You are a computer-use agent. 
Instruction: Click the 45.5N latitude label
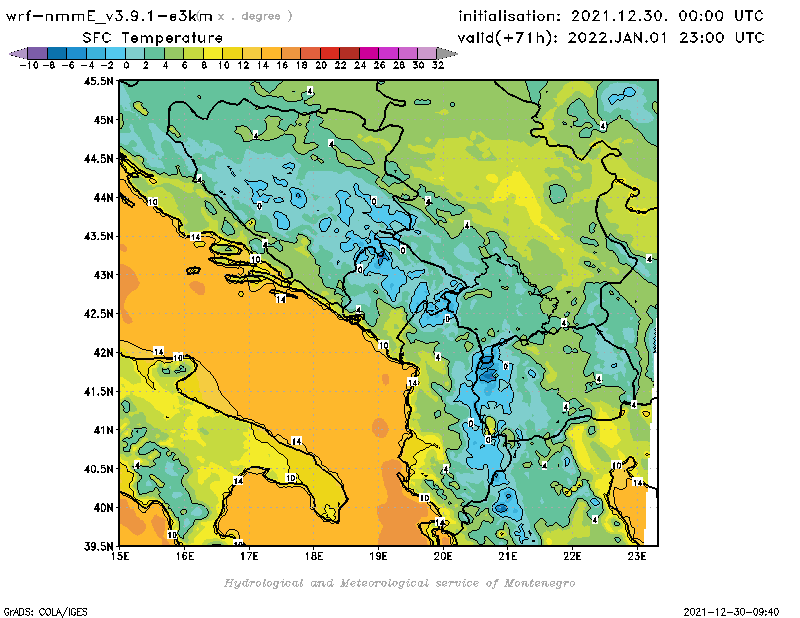coord(98,81)
